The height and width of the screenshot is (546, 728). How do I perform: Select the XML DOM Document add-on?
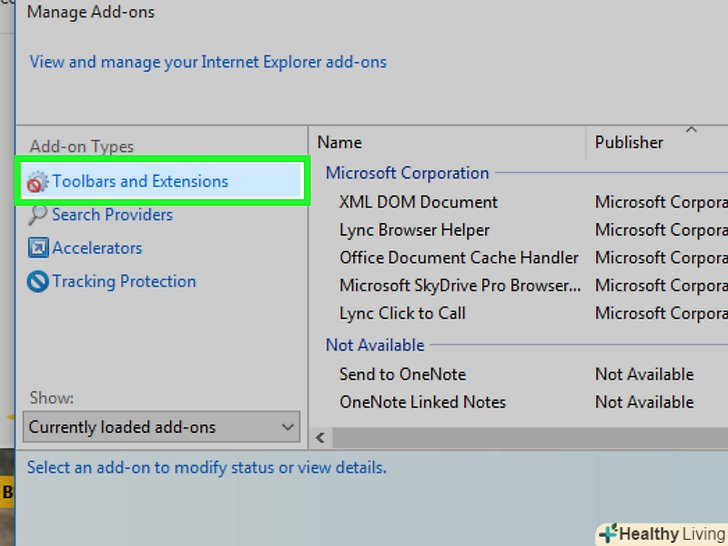[418, 202]
